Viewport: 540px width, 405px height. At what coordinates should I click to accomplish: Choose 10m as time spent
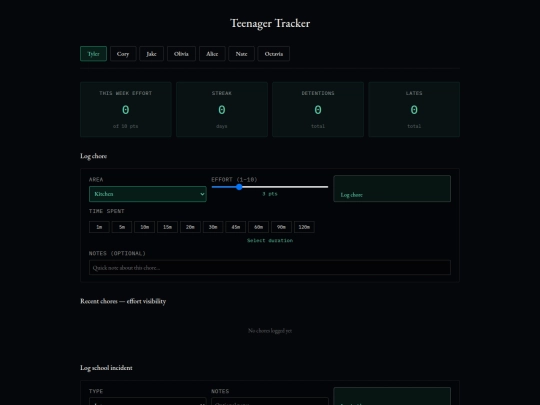[x=145, y=227]
